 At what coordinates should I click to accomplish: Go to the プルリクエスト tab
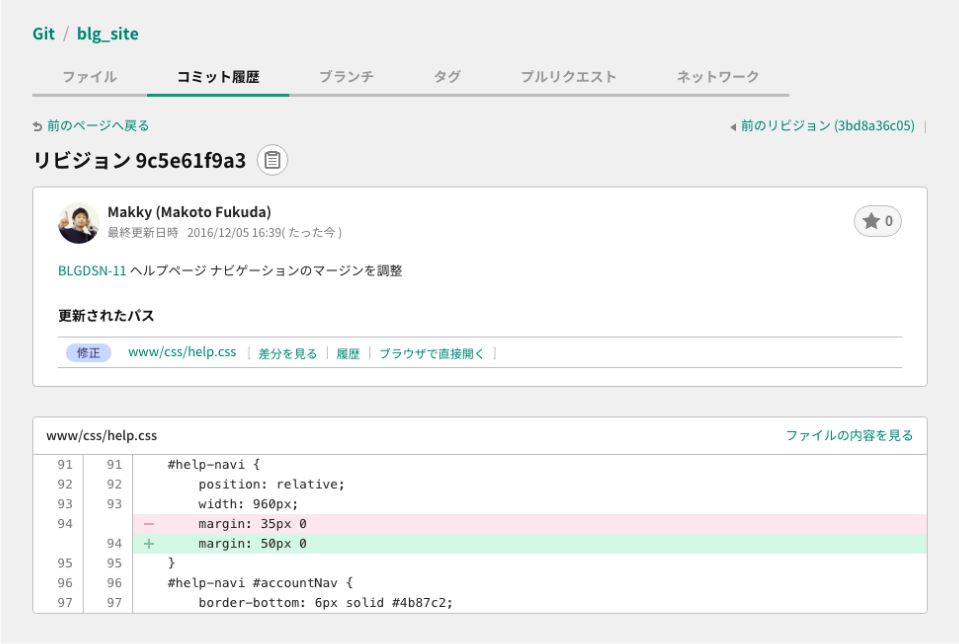click(x=568, y=77)
